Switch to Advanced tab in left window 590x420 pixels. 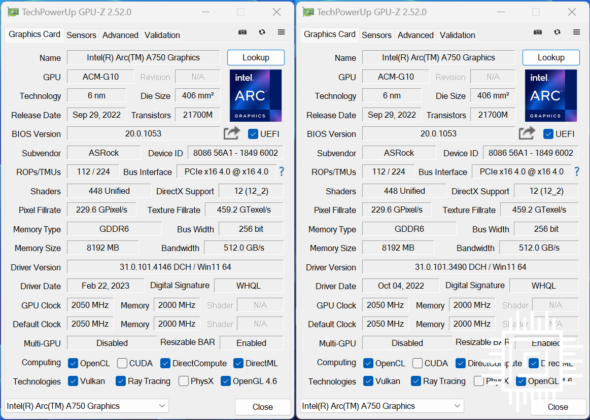120,35
